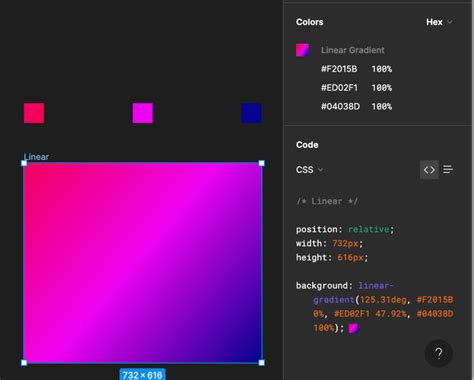
Task: Click the background property name in code
Action: [x=321, y=286]
